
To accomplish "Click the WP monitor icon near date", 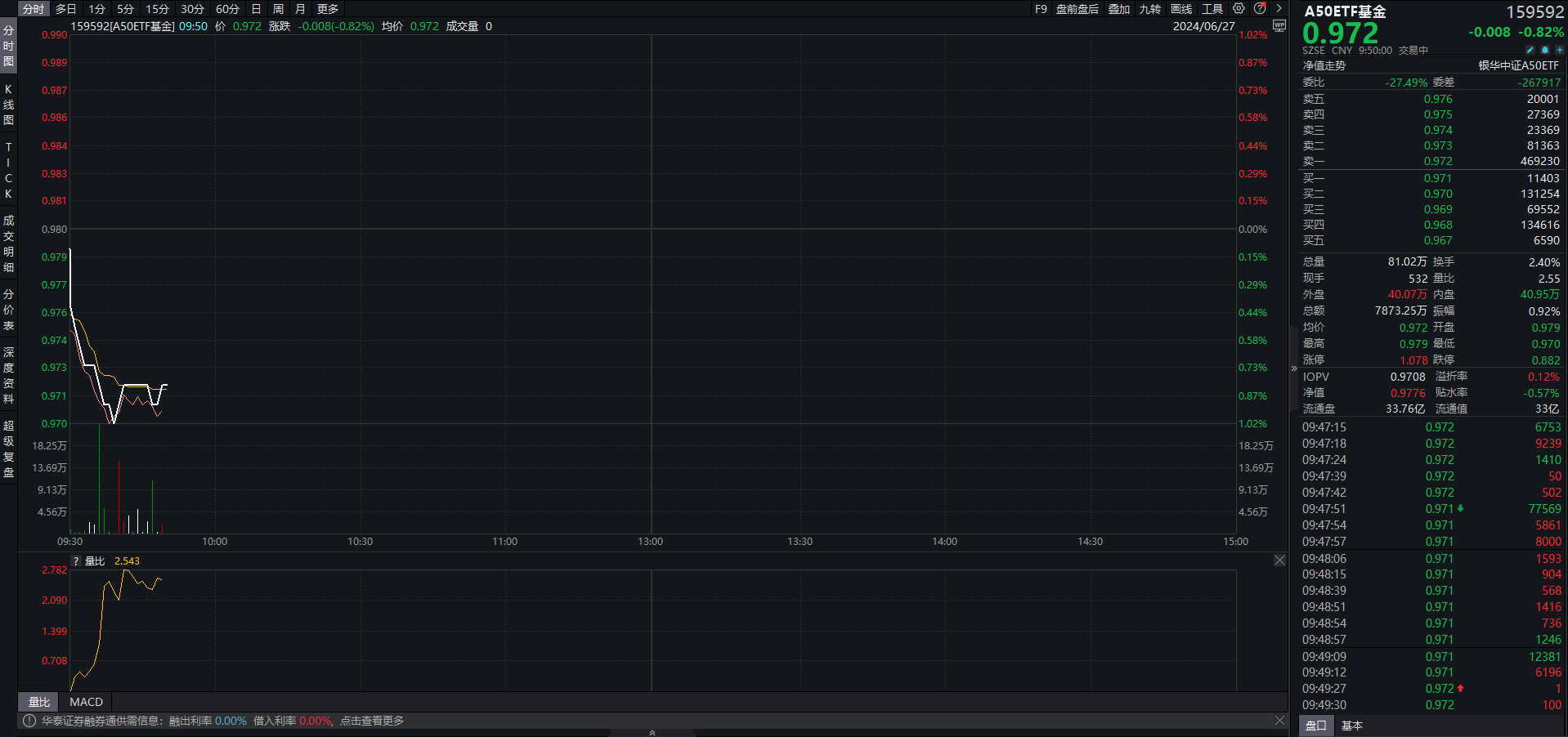I will 1279,26.
